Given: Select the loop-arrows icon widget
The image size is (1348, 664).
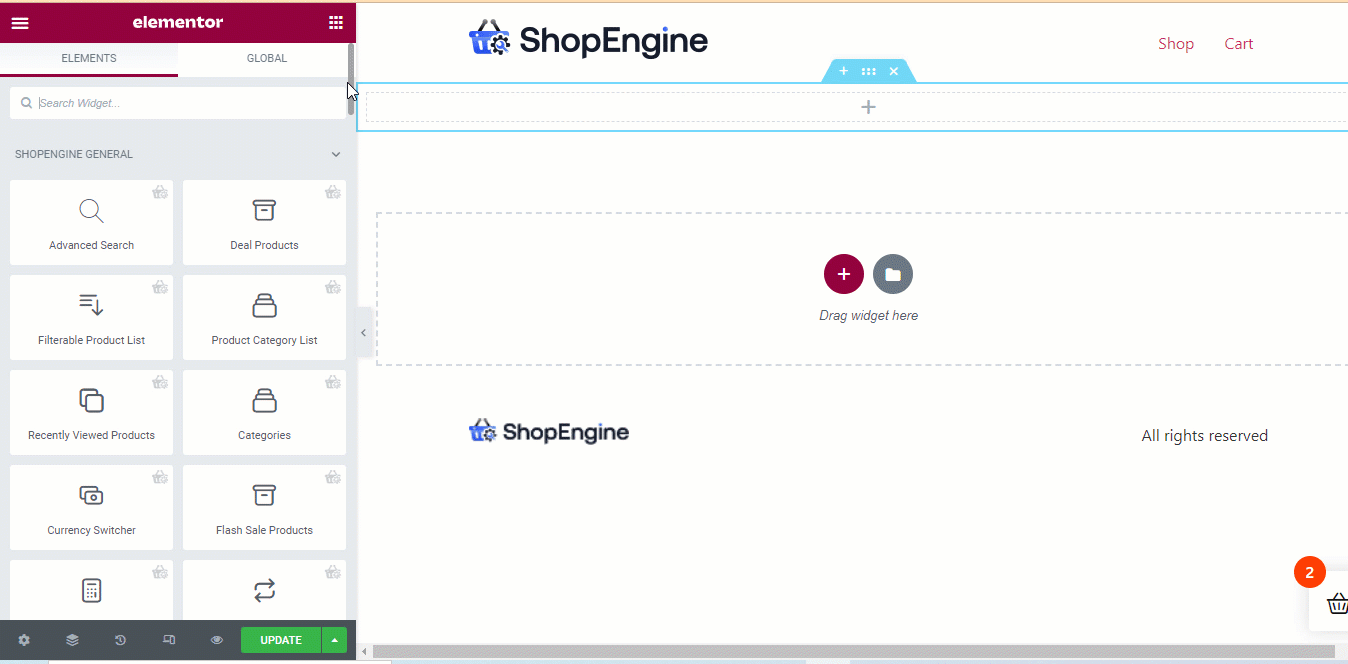Looking at the screenshot, I should [x=264, y=590].
